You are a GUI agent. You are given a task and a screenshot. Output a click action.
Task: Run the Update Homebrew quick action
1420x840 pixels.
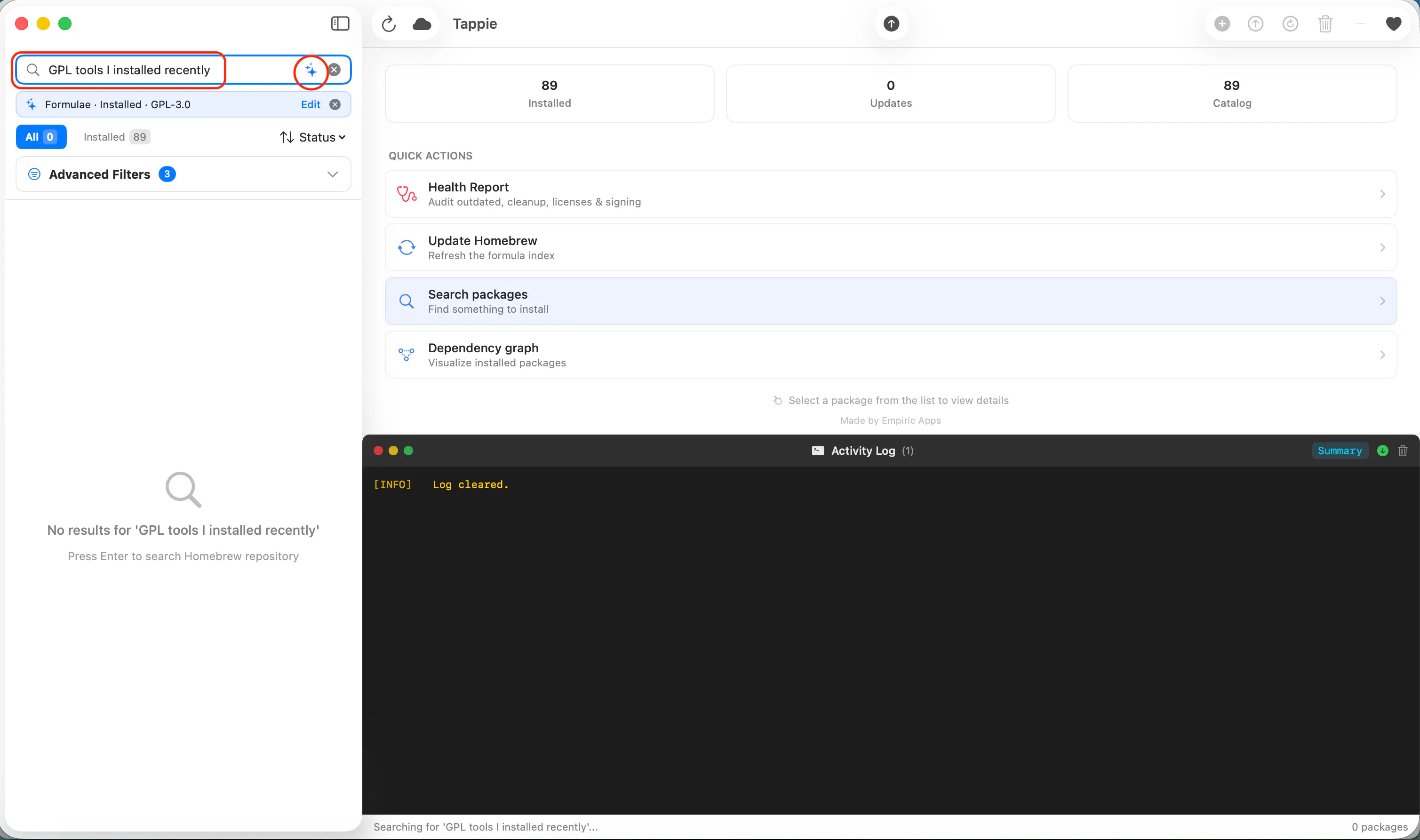[891, 247]
